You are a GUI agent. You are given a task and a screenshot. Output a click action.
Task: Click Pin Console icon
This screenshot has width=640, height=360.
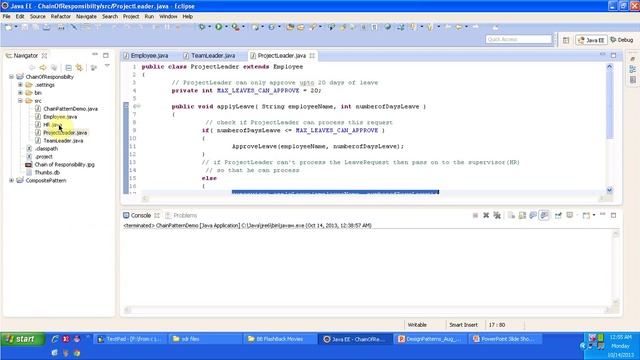click(558, 215)
